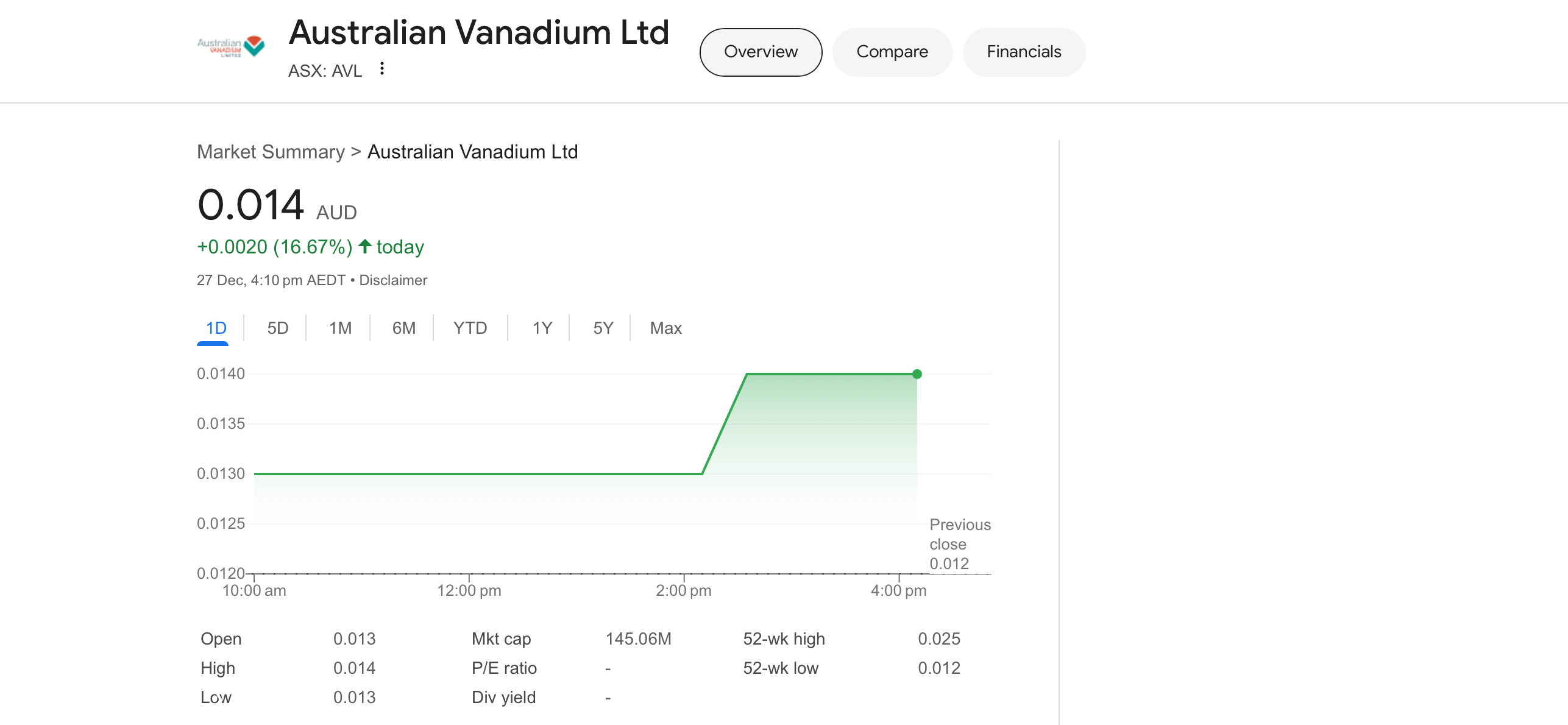This screenshot has height=725, width=1568.
Task: Switch to the 5Y chart range
Action: [603, 328]
